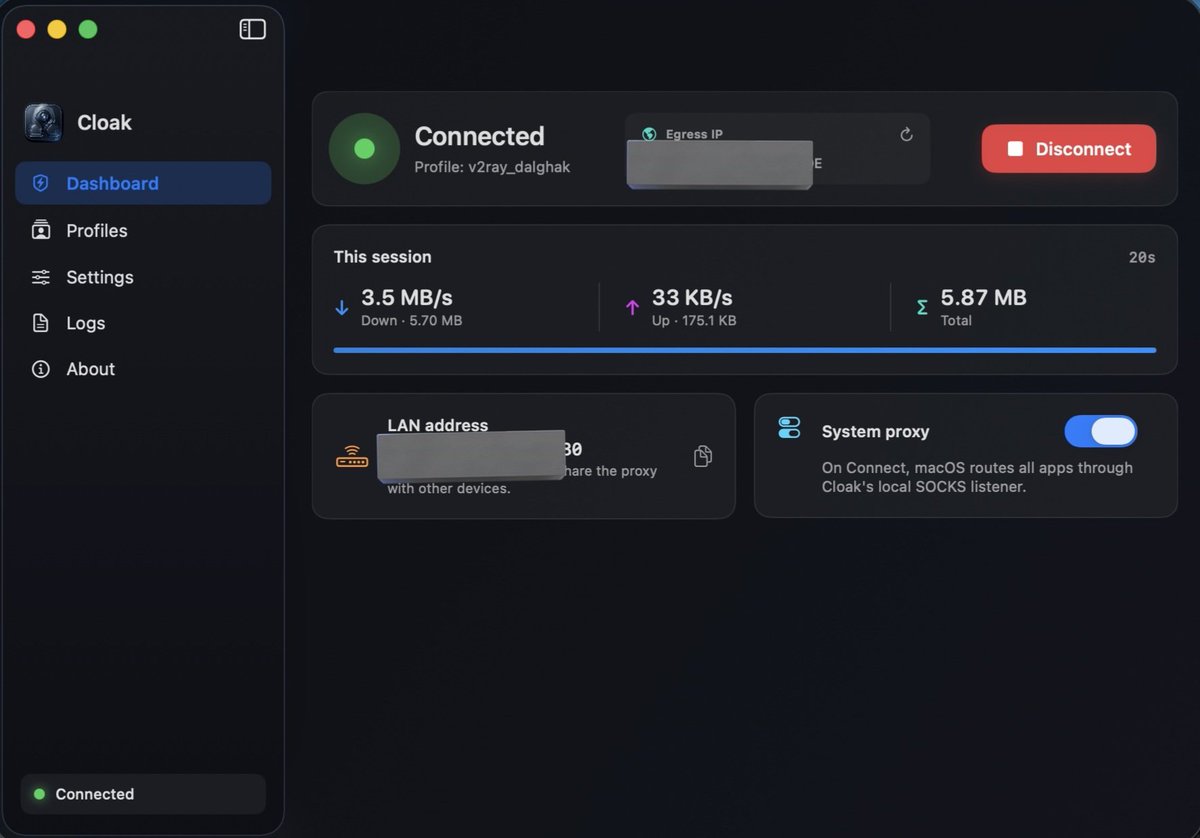
Task: Disconnect from the VPN
Action: coord(1069,149)
